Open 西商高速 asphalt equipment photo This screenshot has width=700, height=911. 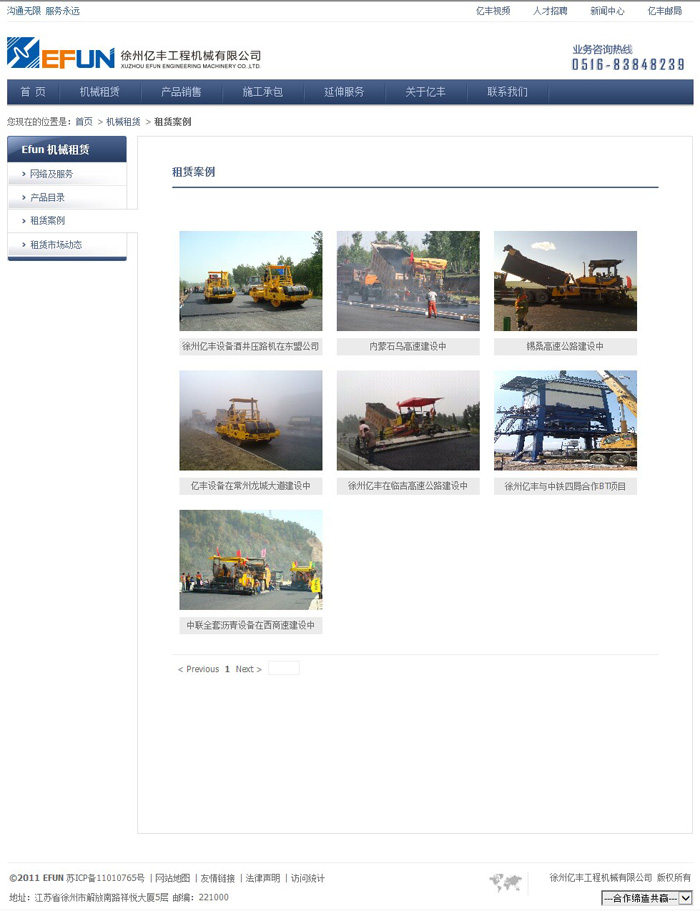pyautogui.click(x=250, y=559)
